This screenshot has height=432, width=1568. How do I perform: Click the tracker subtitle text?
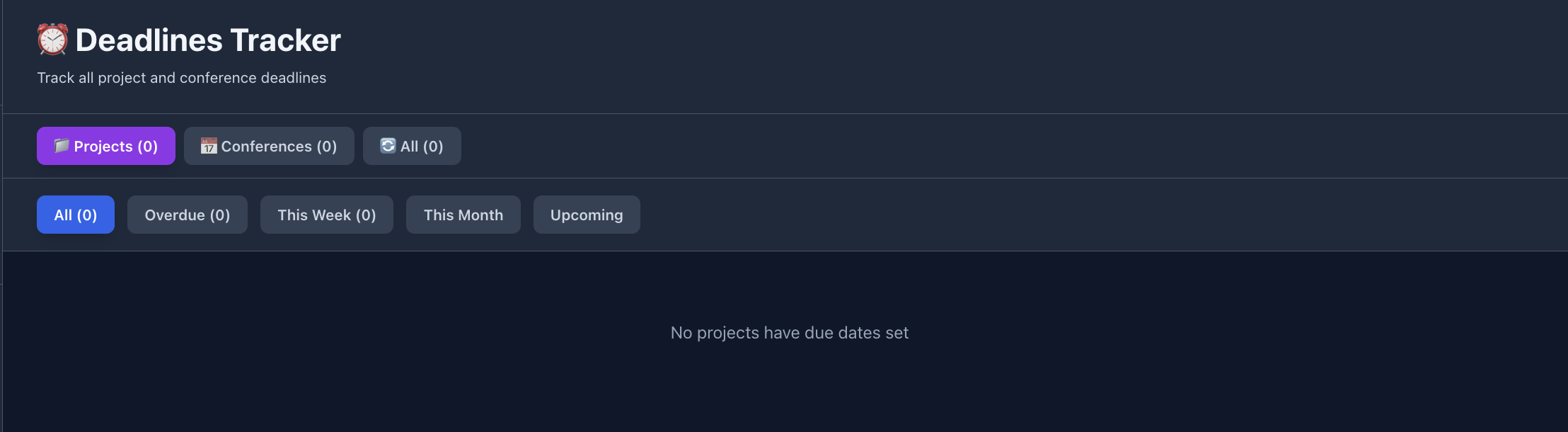[x=181, y=78]
